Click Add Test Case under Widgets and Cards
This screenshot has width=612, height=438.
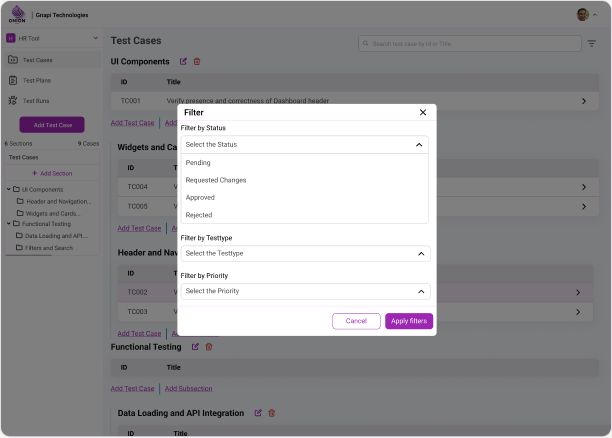(x=139, y=228)
